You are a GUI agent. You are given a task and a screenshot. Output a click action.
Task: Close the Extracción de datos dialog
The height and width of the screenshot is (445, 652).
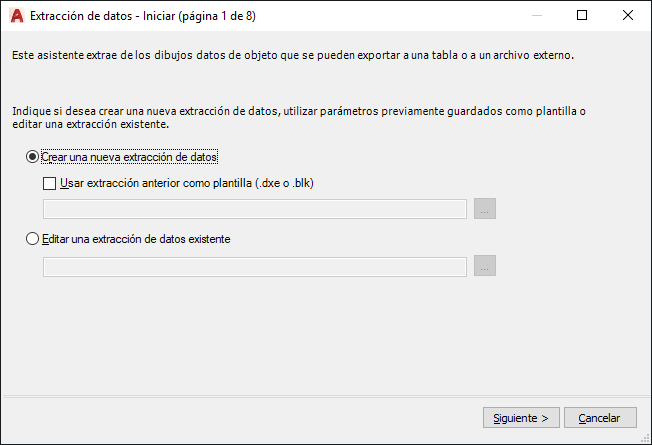click(x=628, y=15)
